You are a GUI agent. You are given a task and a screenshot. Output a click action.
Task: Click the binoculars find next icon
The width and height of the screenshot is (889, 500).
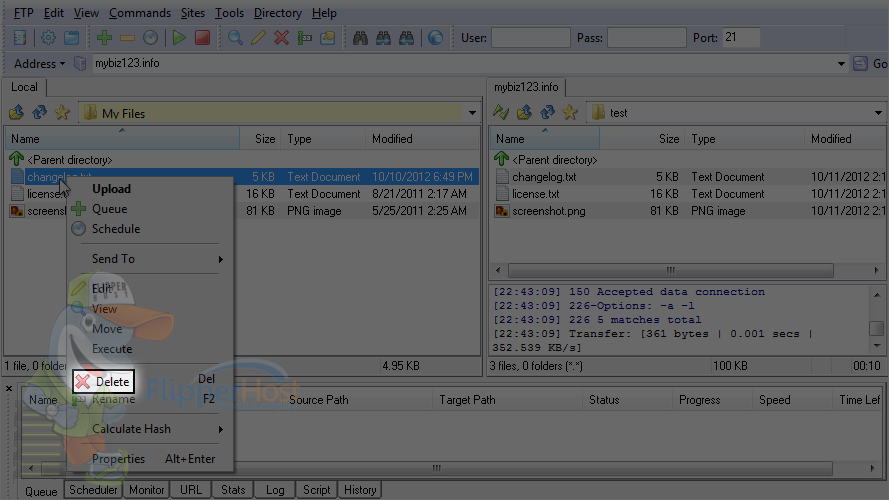[x=383, y=38]
